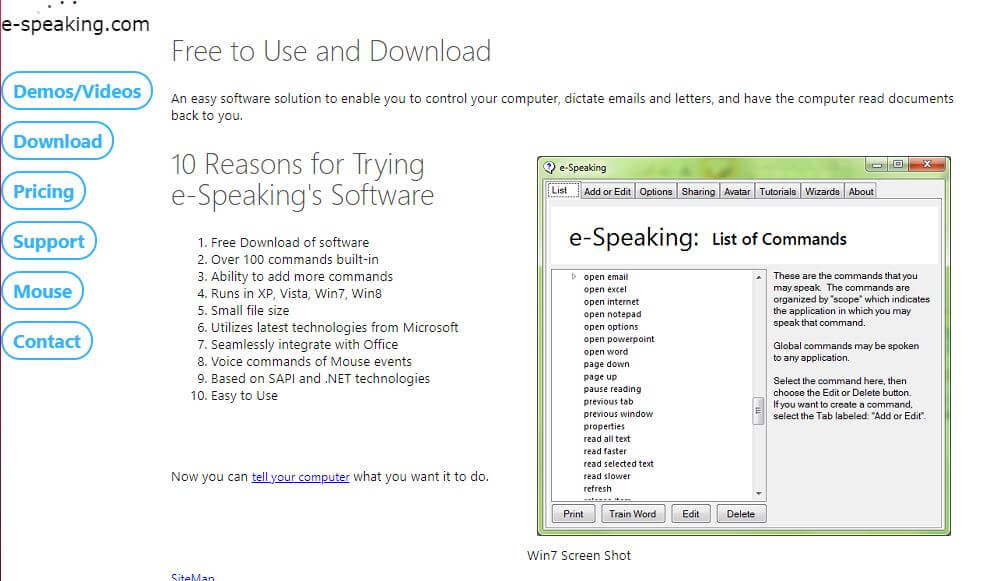The width and height of the screenshot is (982, 581).
Task: Click the Edit button
Action: click(x=691, y=514)
